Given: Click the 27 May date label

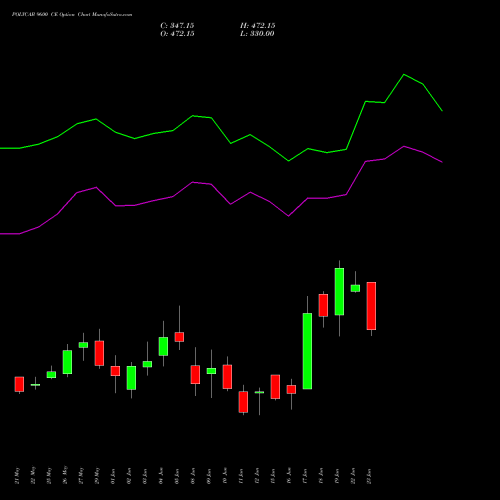Looking at the screenshot, I should [x=81, y=476].
